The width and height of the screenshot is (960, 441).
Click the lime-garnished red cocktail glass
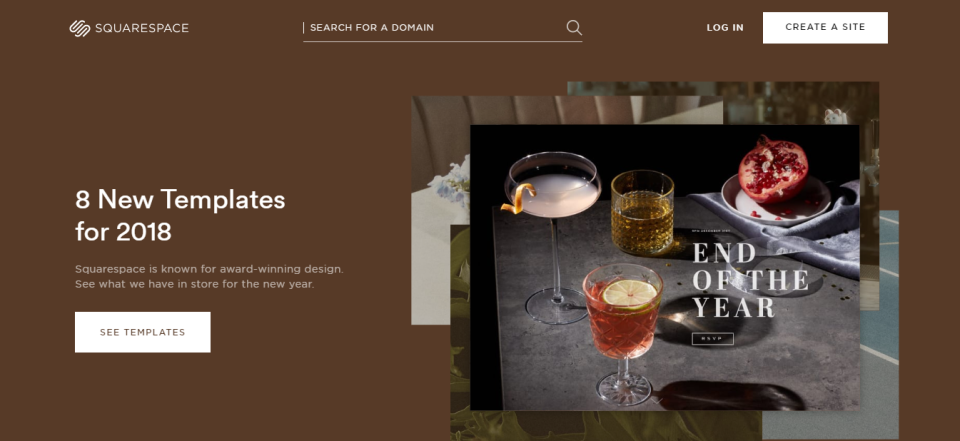click(623, 332)
